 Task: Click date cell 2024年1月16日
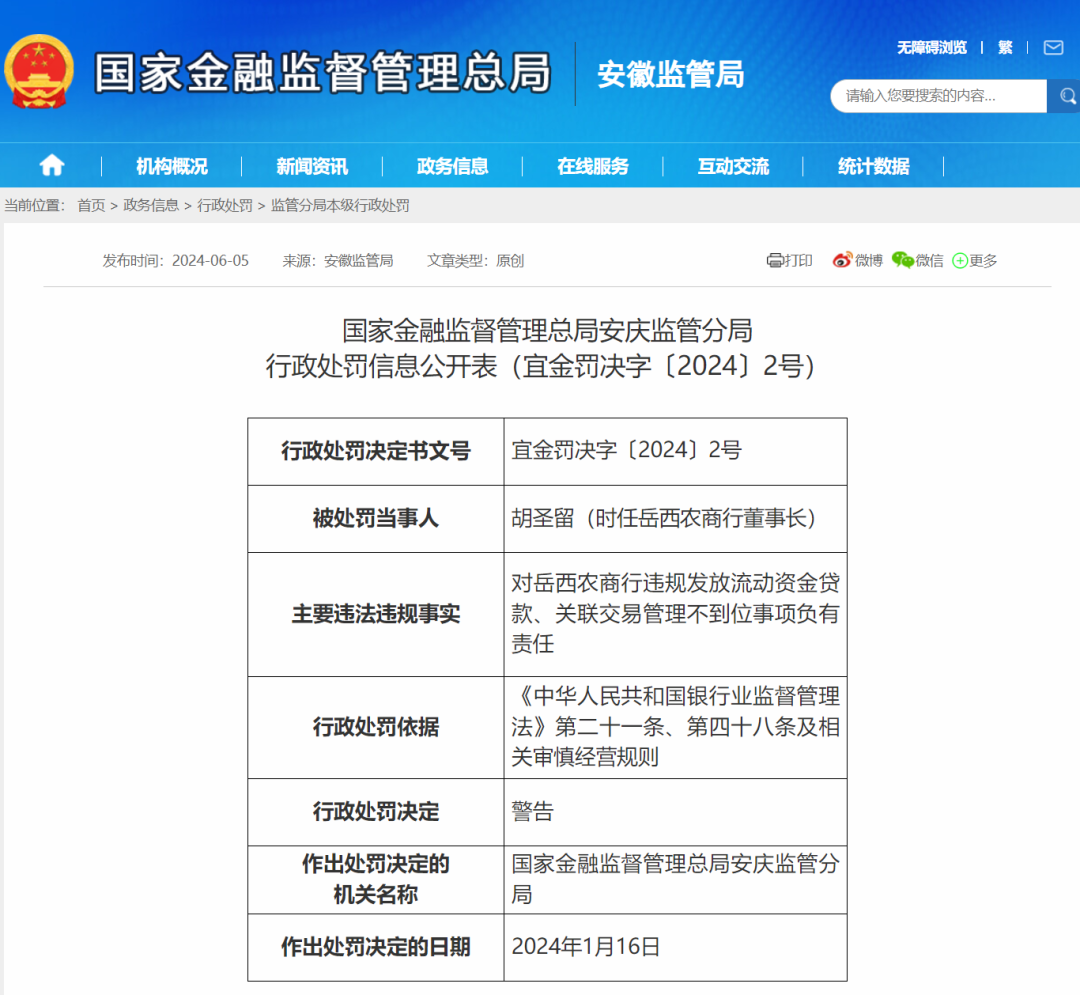[x=676, y=947]
